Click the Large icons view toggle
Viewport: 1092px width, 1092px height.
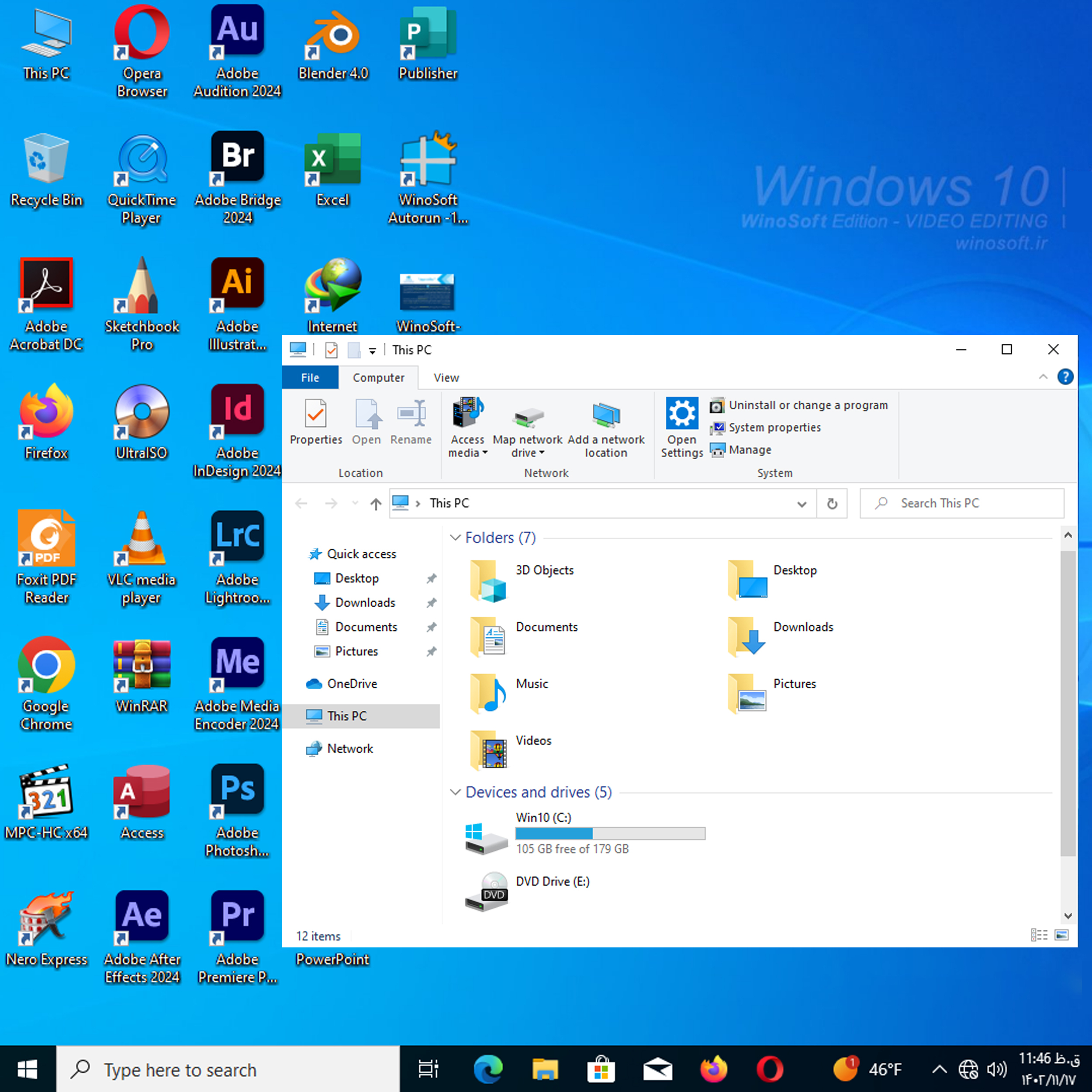1061,935
